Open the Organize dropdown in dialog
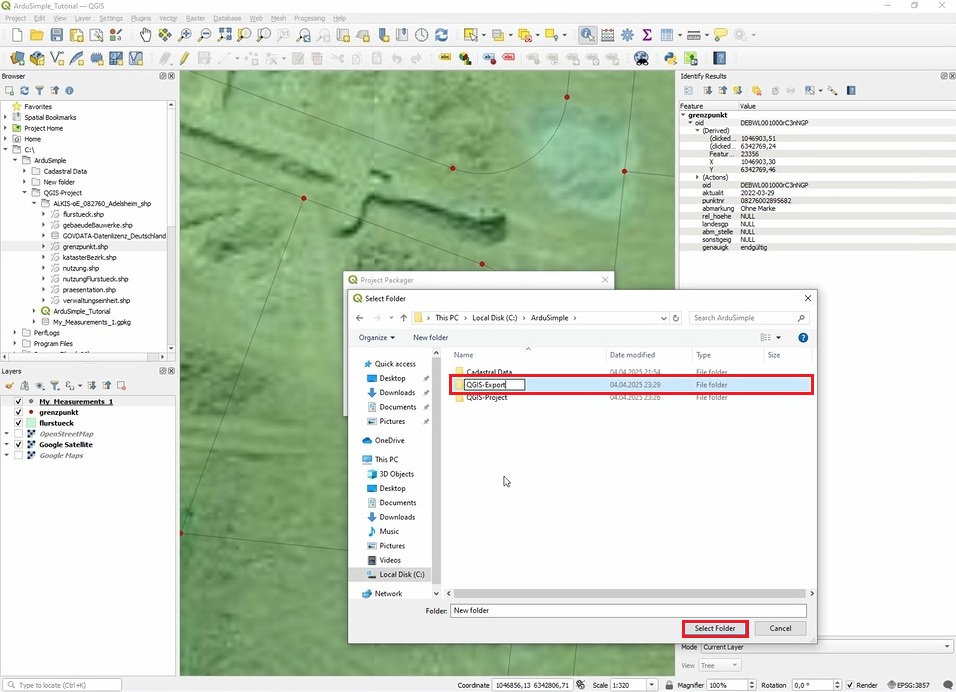The image size is (956, 692). tap(376, 338)
